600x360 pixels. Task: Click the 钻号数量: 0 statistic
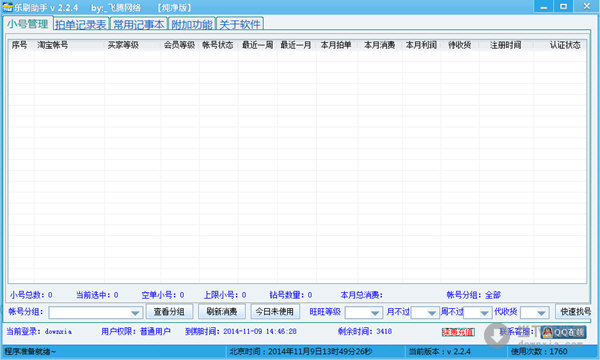point(291,295)
